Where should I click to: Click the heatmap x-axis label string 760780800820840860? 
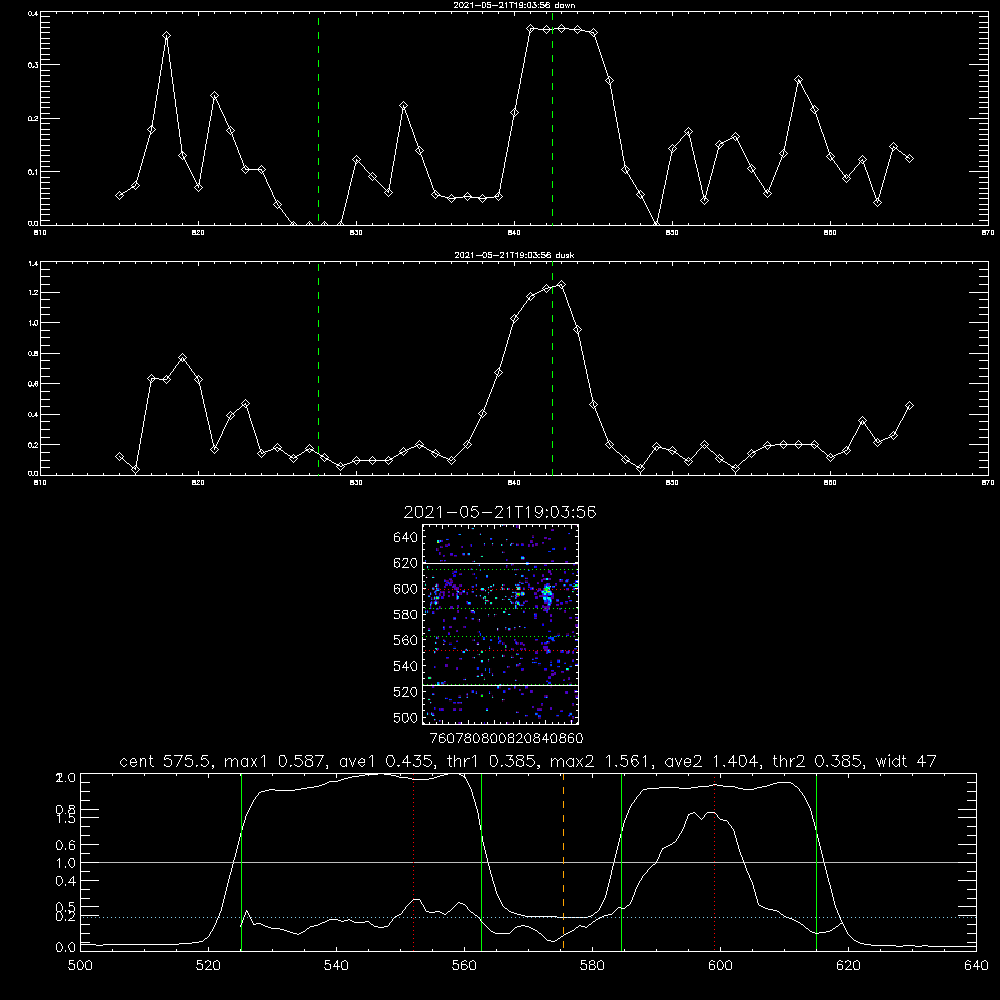[x=506, y=739]
